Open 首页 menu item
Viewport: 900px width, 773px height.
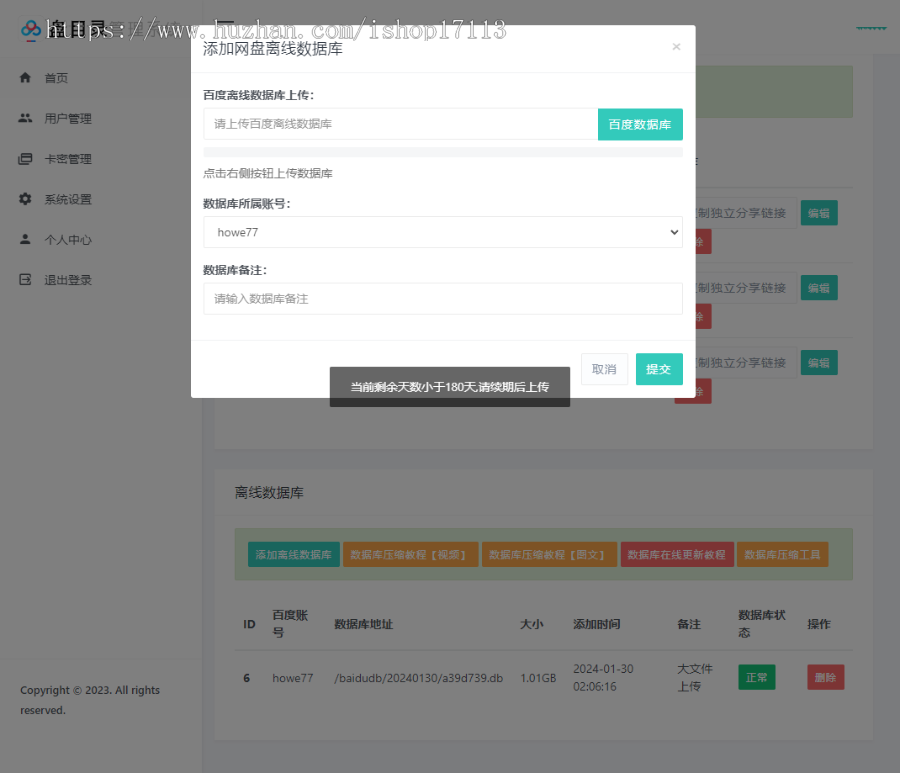(56, 78)
